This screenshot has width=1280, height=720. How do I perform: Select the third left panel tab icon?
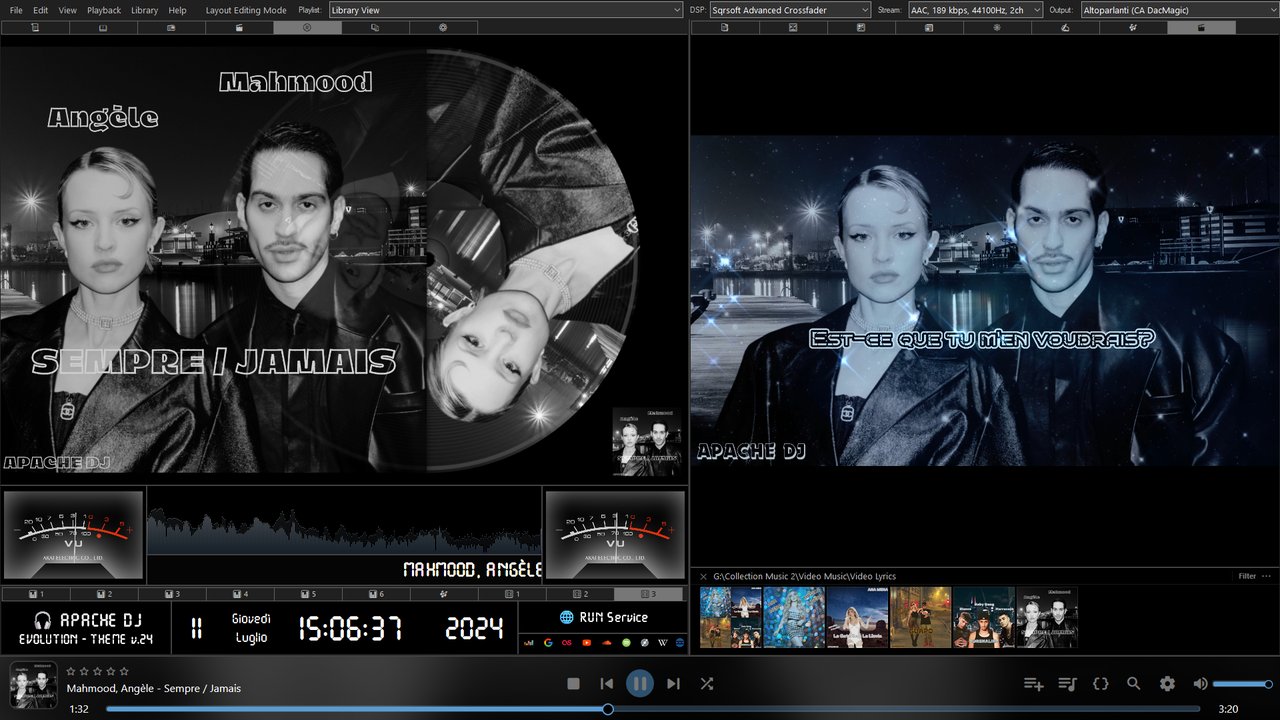pos(171,28)
